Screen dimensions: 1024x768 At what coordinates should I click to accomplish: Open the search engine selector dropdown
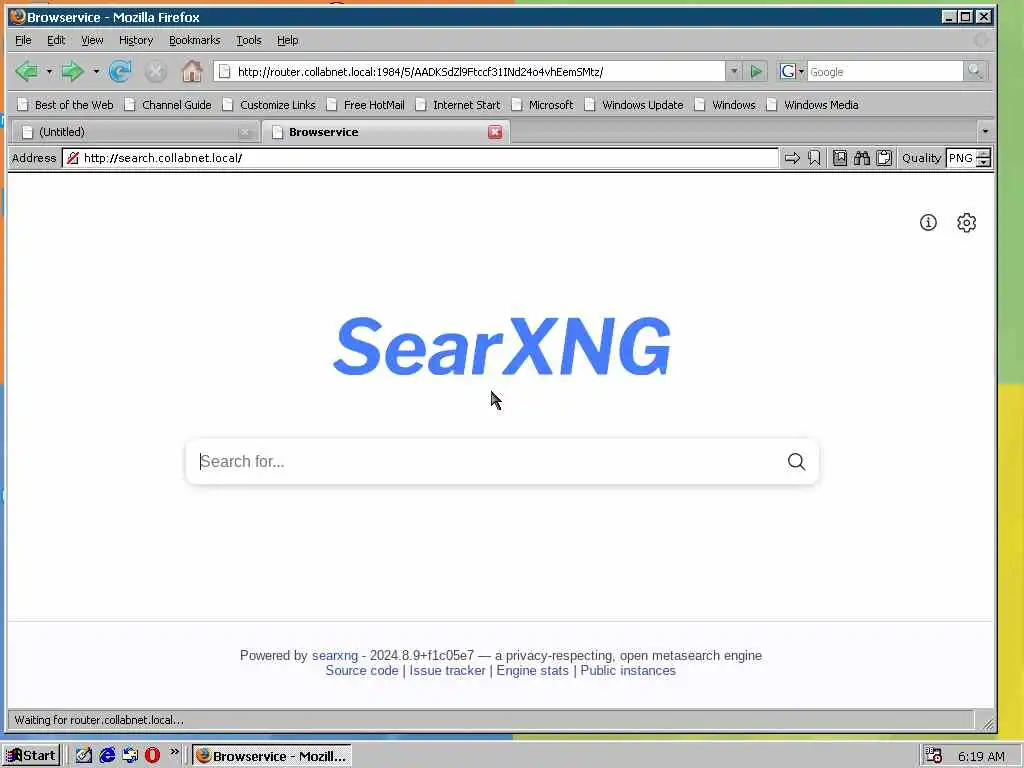tap(792, 71)
